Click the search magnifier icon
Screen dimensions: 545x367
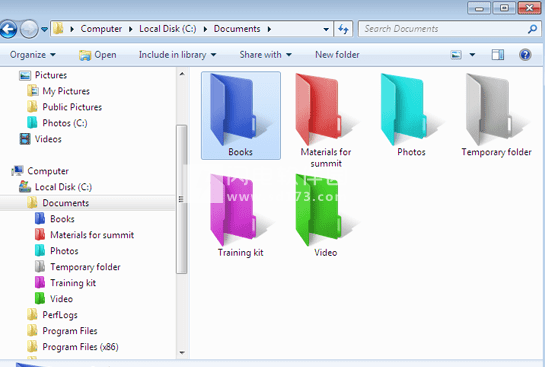(x=532, y=29)
